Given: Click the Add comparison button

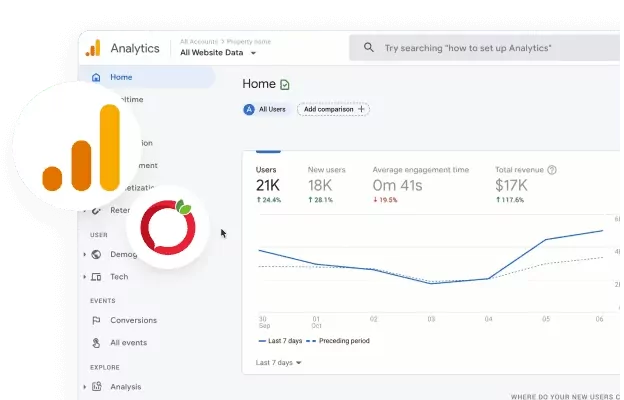Looking at the screenshot, I should 335,109.
